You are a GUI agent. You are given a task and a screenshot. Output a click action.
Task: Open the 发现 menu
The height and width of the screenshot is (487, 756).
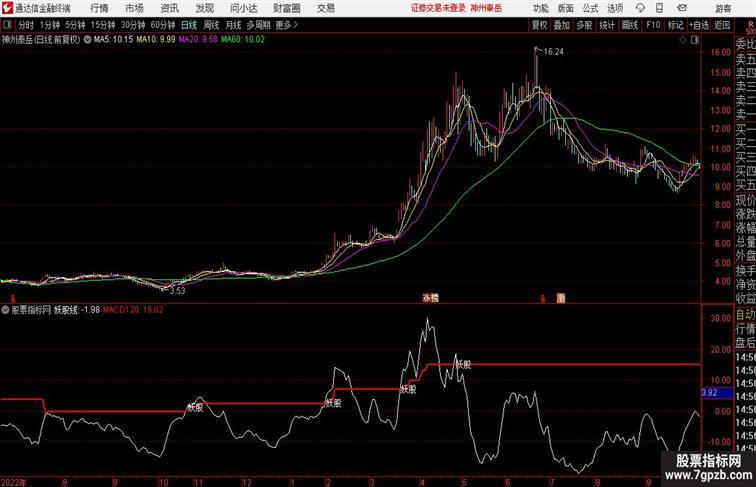coord(204,8)
